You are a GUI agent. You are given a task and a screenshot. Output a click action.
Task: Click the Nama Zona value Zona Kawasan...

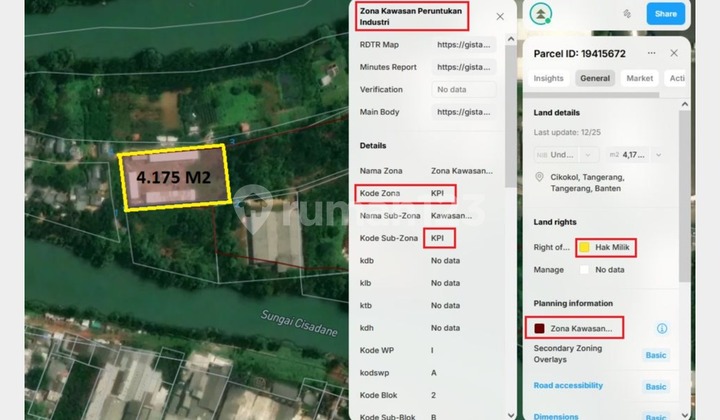tap(461, 171)
